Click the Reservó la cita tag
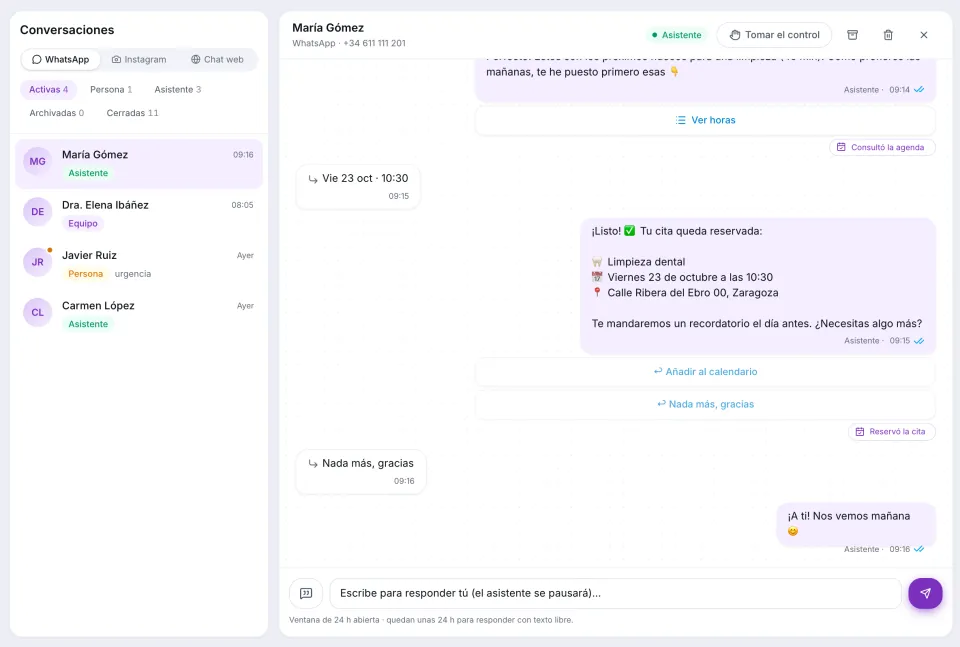 point(891,432)
